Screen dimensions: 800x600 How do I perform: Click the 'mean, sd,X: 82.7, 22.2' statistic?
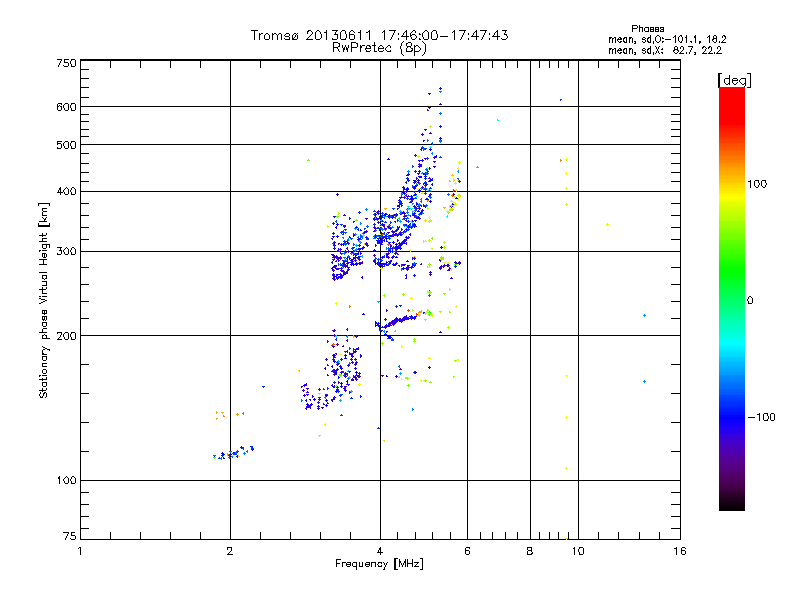(x=665, y=50)
